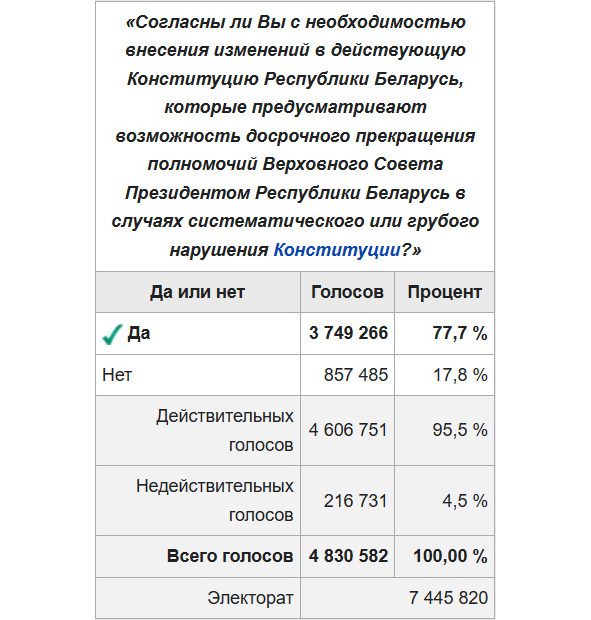
Task: Click the 3 749 266 votes cell
Action: [x=347, y=333]
